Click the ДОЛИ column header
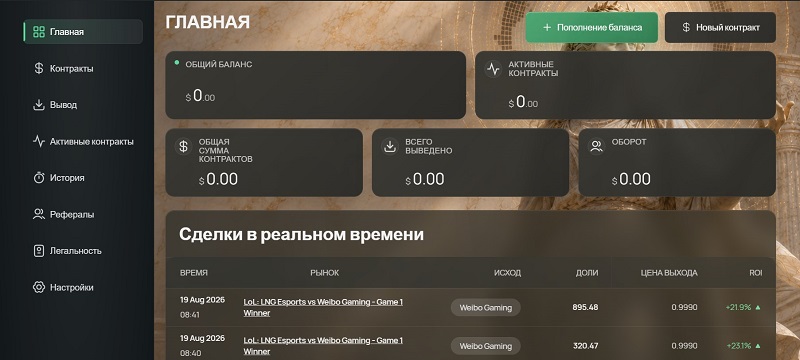Image resolution: width=800 pixels, height=360 pixels. click(x=587, y=273)
